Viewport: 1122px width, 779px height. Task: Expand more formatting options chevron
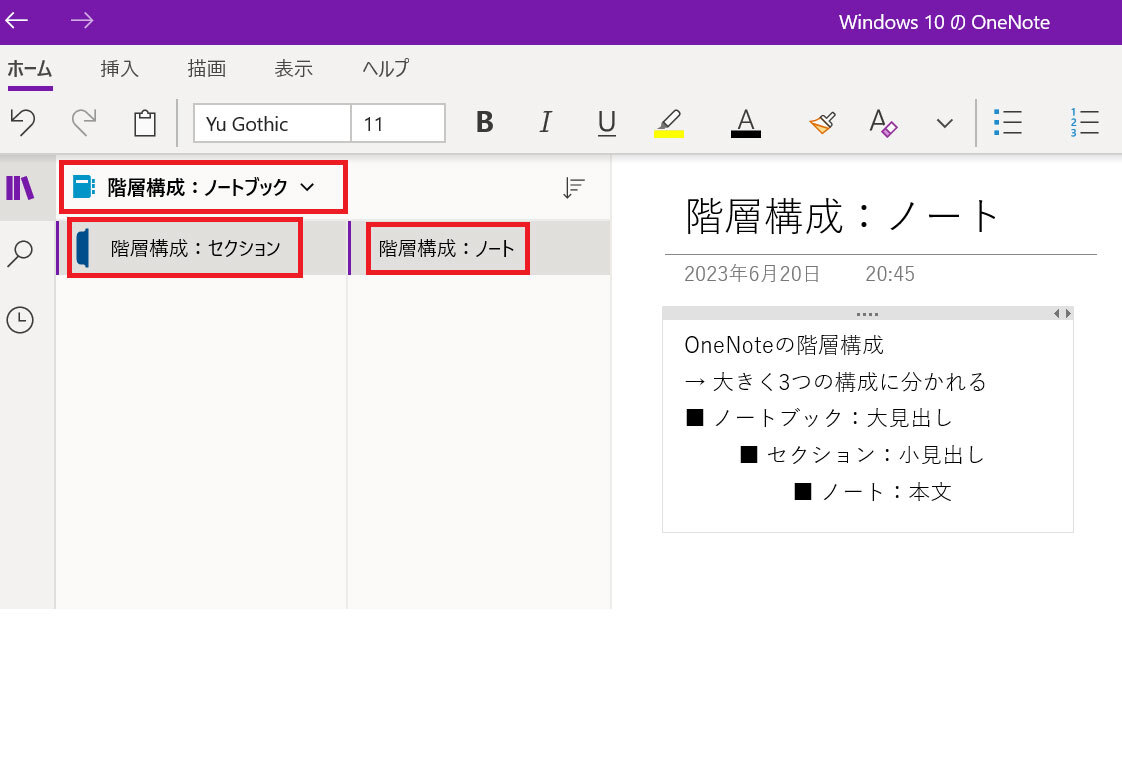point(944,123)
